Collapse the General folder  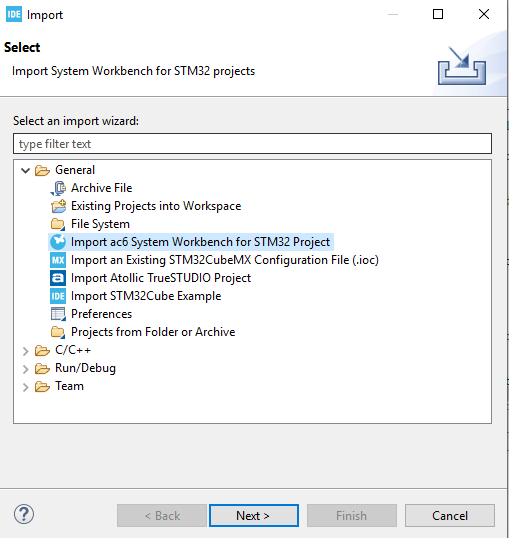coord(25,170)
